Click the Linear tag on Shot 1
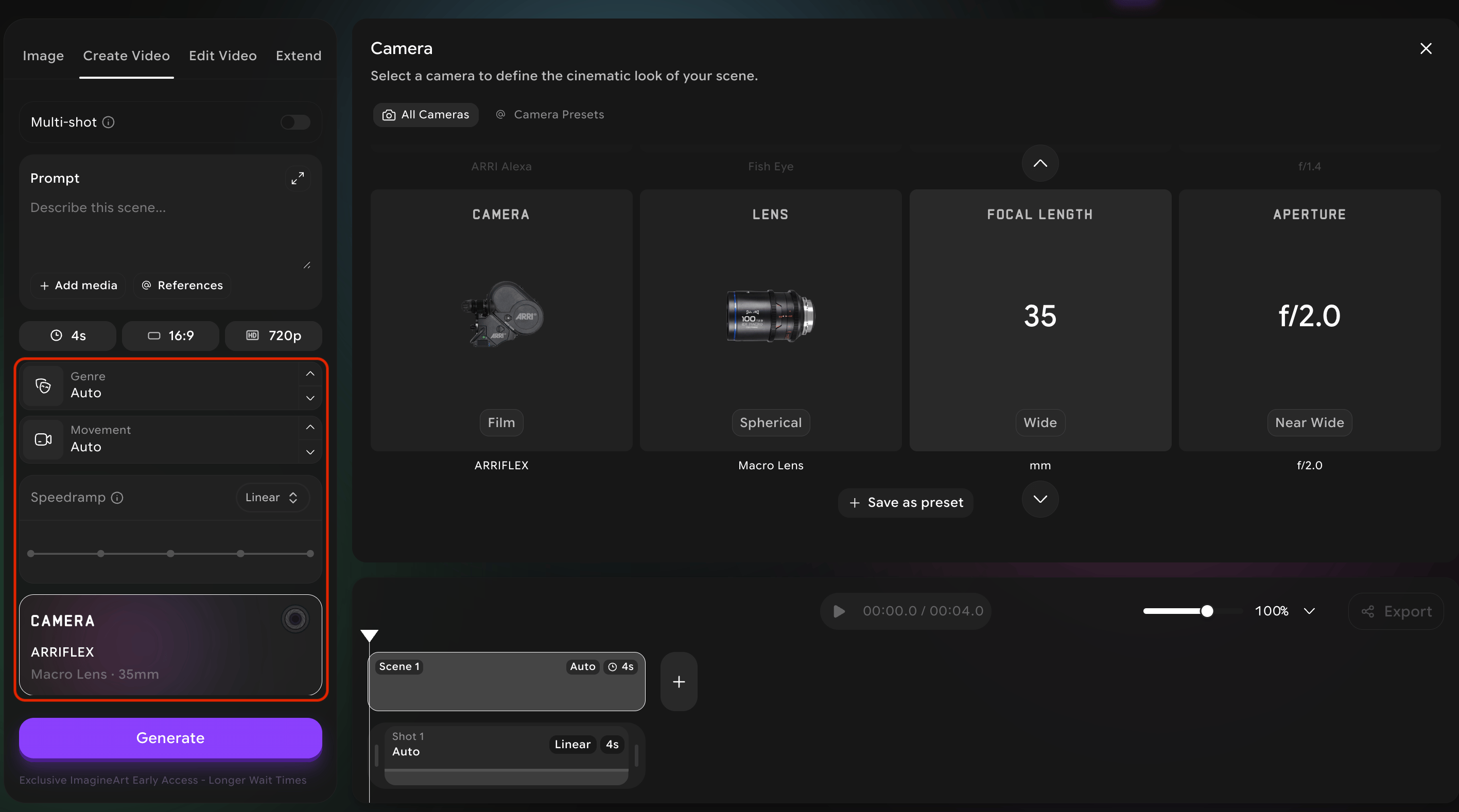 [x=572, y=745]
